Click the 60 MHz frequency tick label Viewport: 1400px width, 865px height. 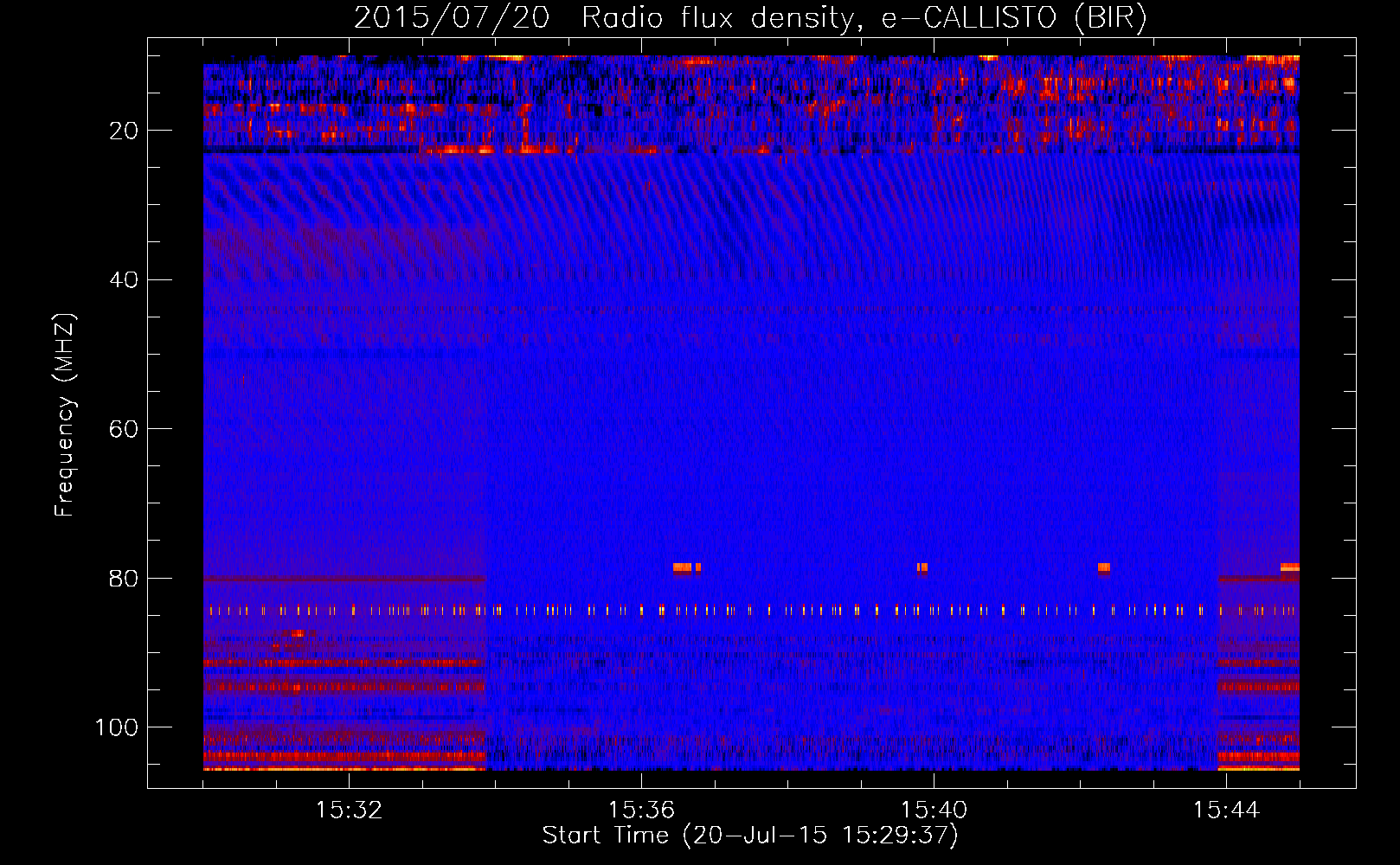(x=124, y=429)
